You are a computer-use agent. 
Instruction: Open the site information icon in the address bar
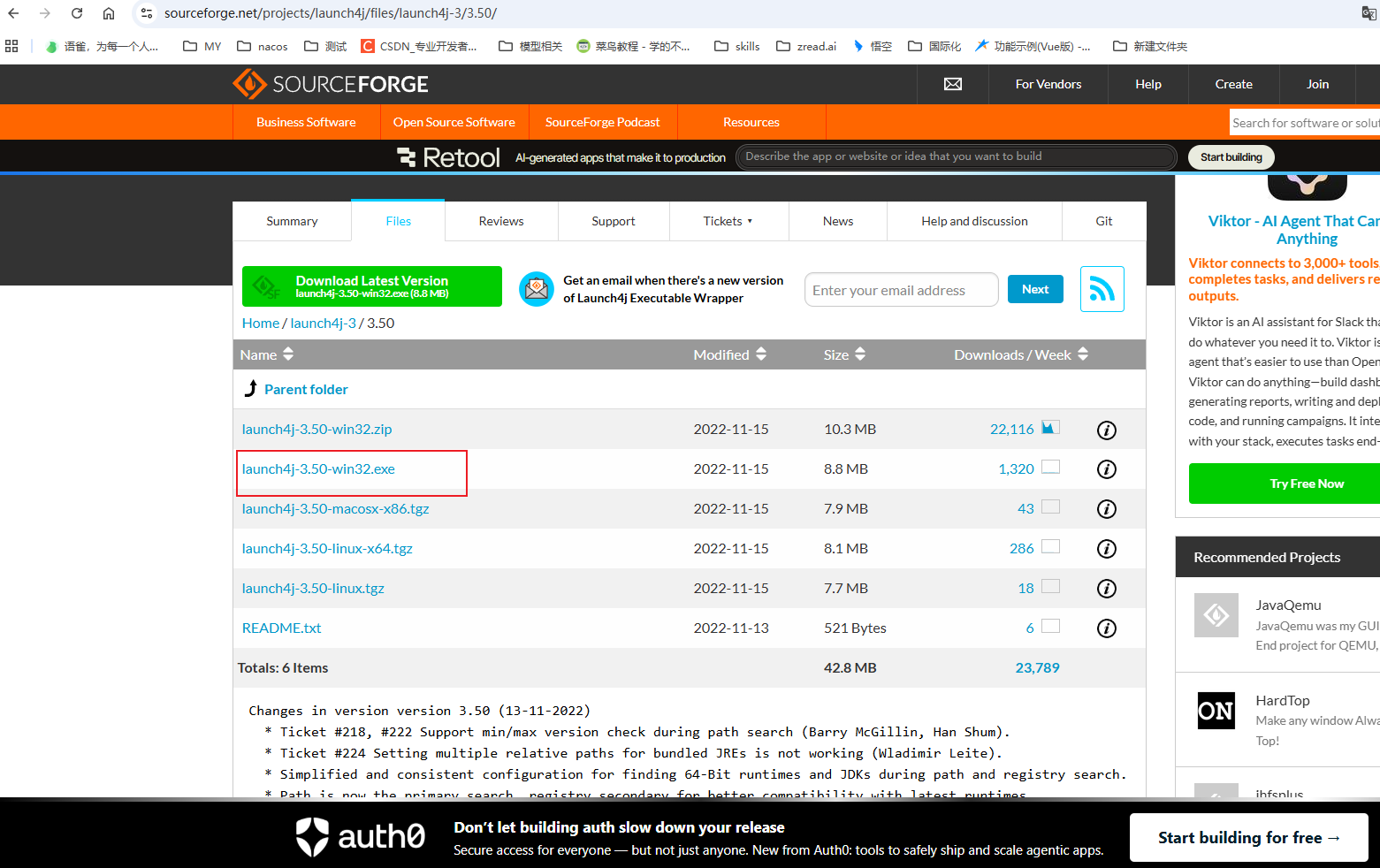coord(147,13)
